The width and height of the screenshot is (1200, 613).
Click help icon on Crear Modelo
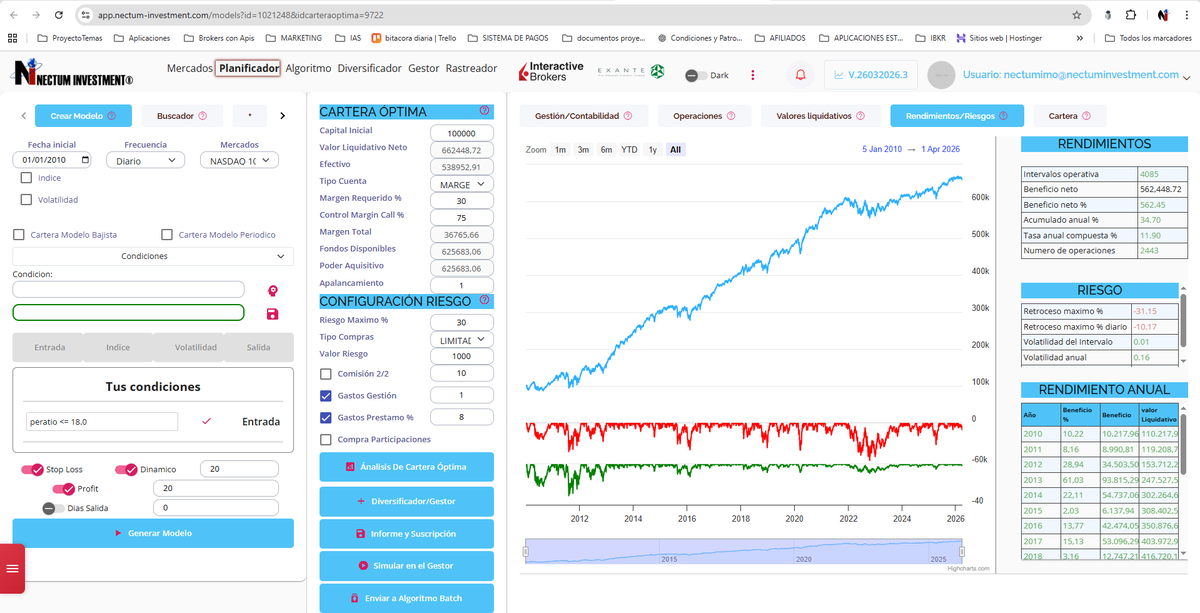click(x=111, y=116)
